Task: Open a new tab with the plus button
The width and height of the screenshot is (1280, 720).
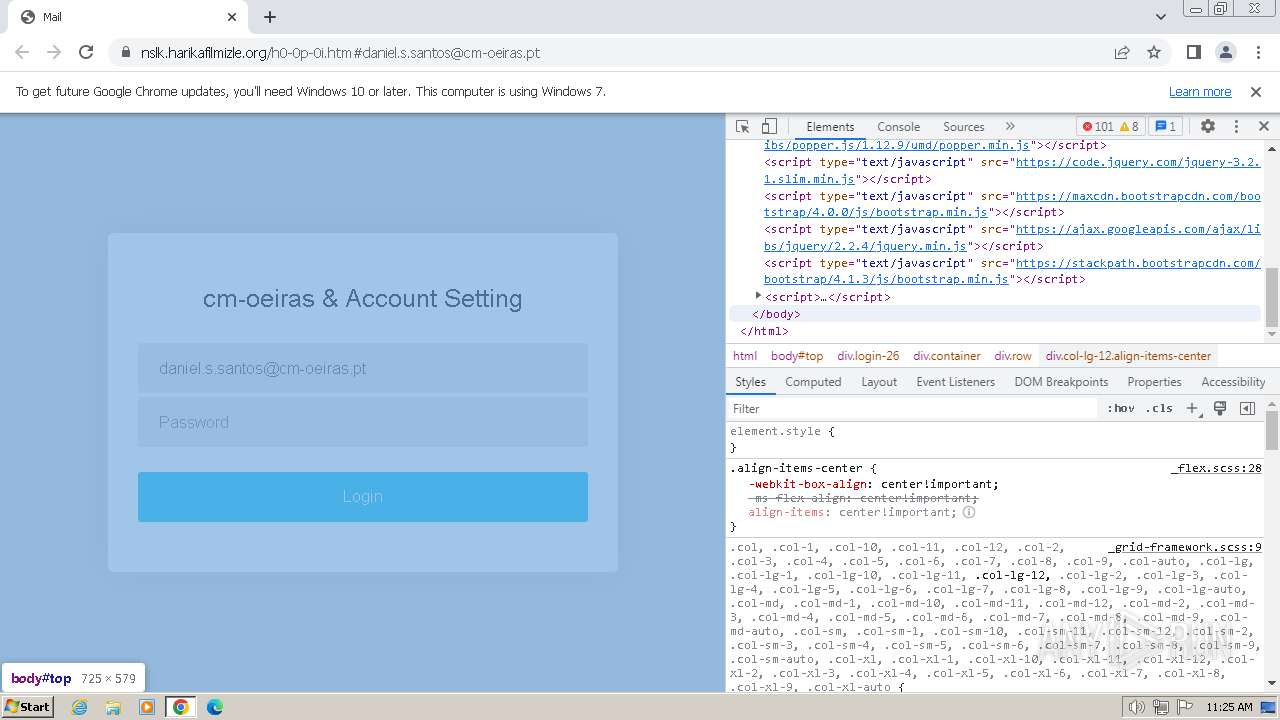Action: click(x=270, y=17)
